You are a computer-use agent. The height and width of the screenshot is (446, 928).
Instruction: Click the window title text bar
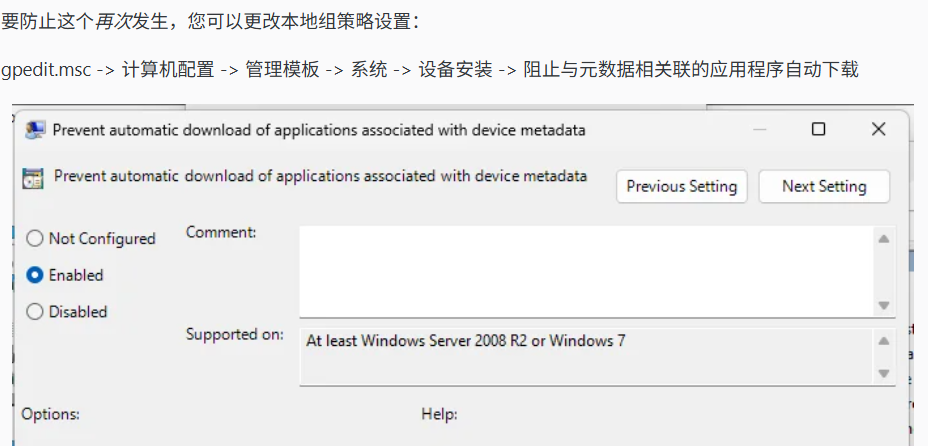(319, 130)
